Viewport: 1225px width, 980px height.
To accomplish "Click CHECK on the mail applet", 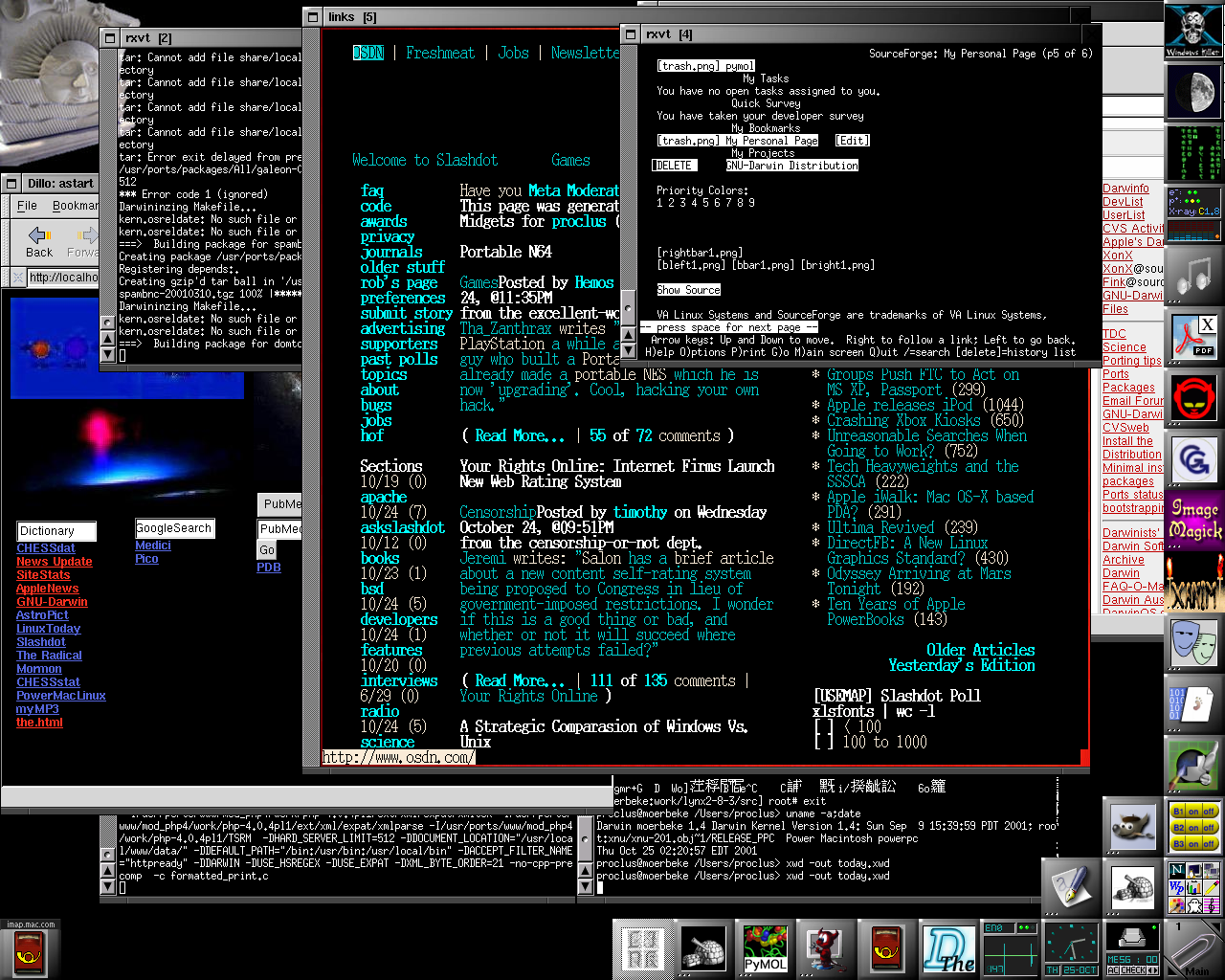I will (x=1133, y=970).
